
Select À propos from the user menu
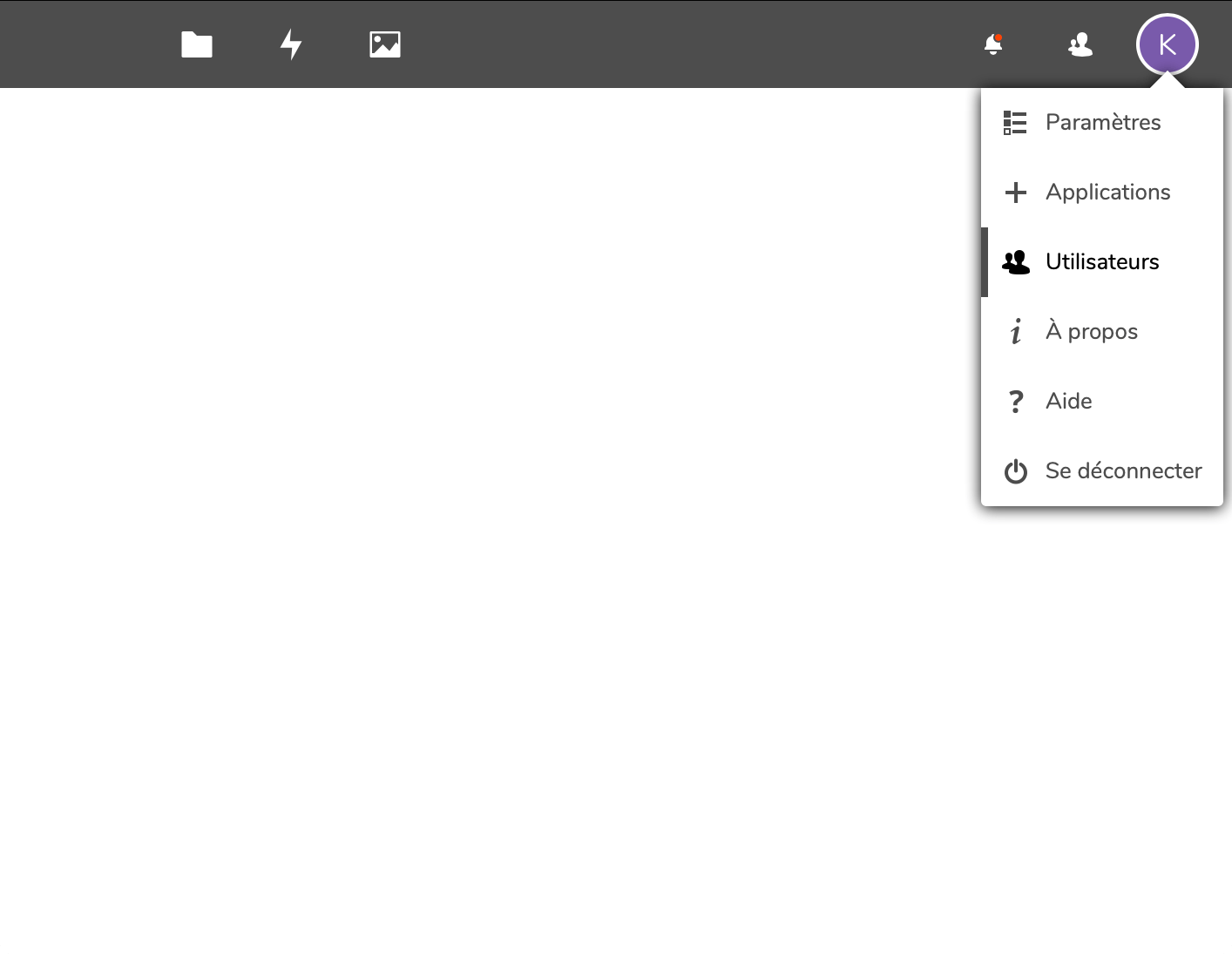coord(1092,331)
